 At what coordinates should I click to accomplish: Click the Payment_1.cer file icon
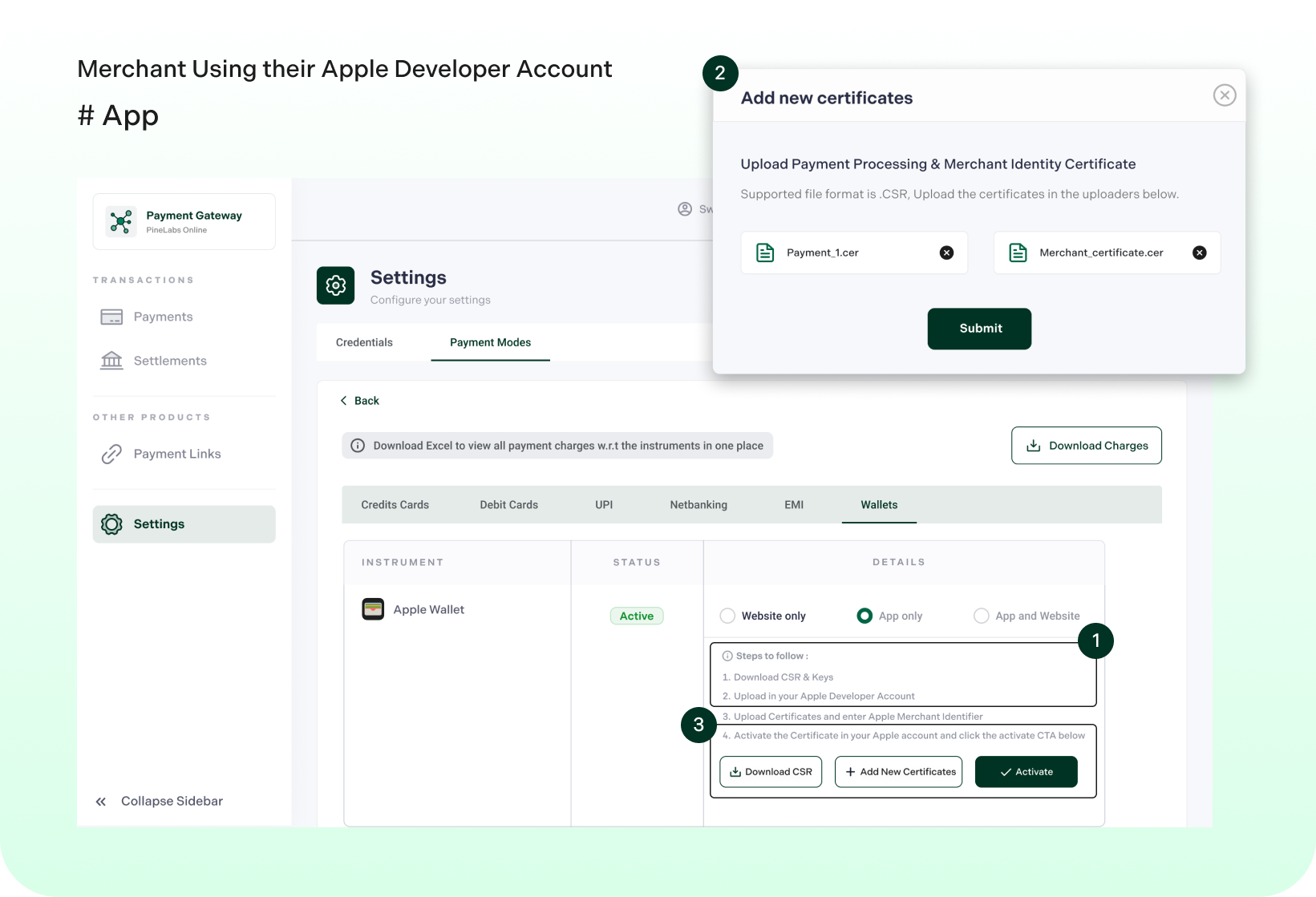765,253
